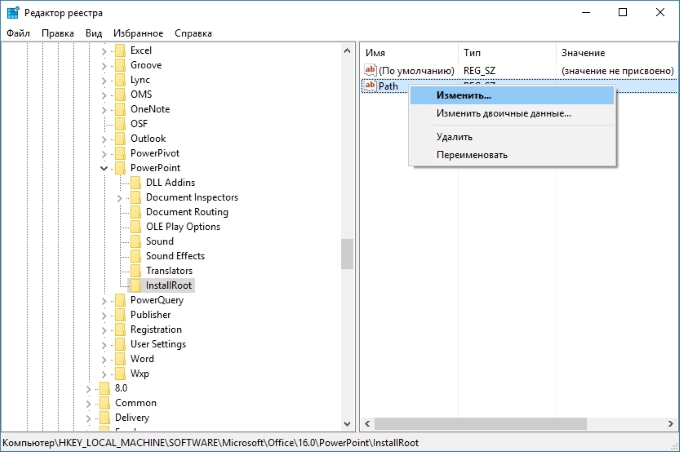
Task: Click the string icon of Path value
Action: click(370, 85)
